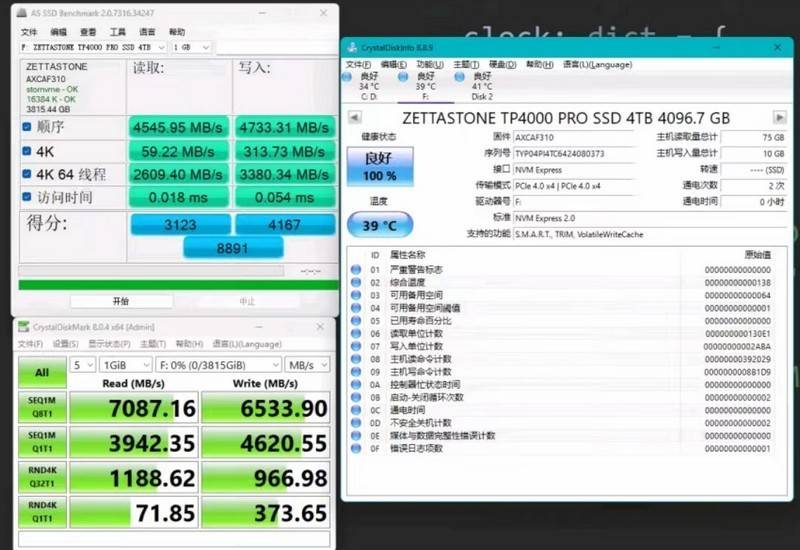The width and height of the screenshot is (800, 550).
Task: Open the 文件 menu in AS SSD Benchmark
Action: pyautogui.click(x=29, y=32)
